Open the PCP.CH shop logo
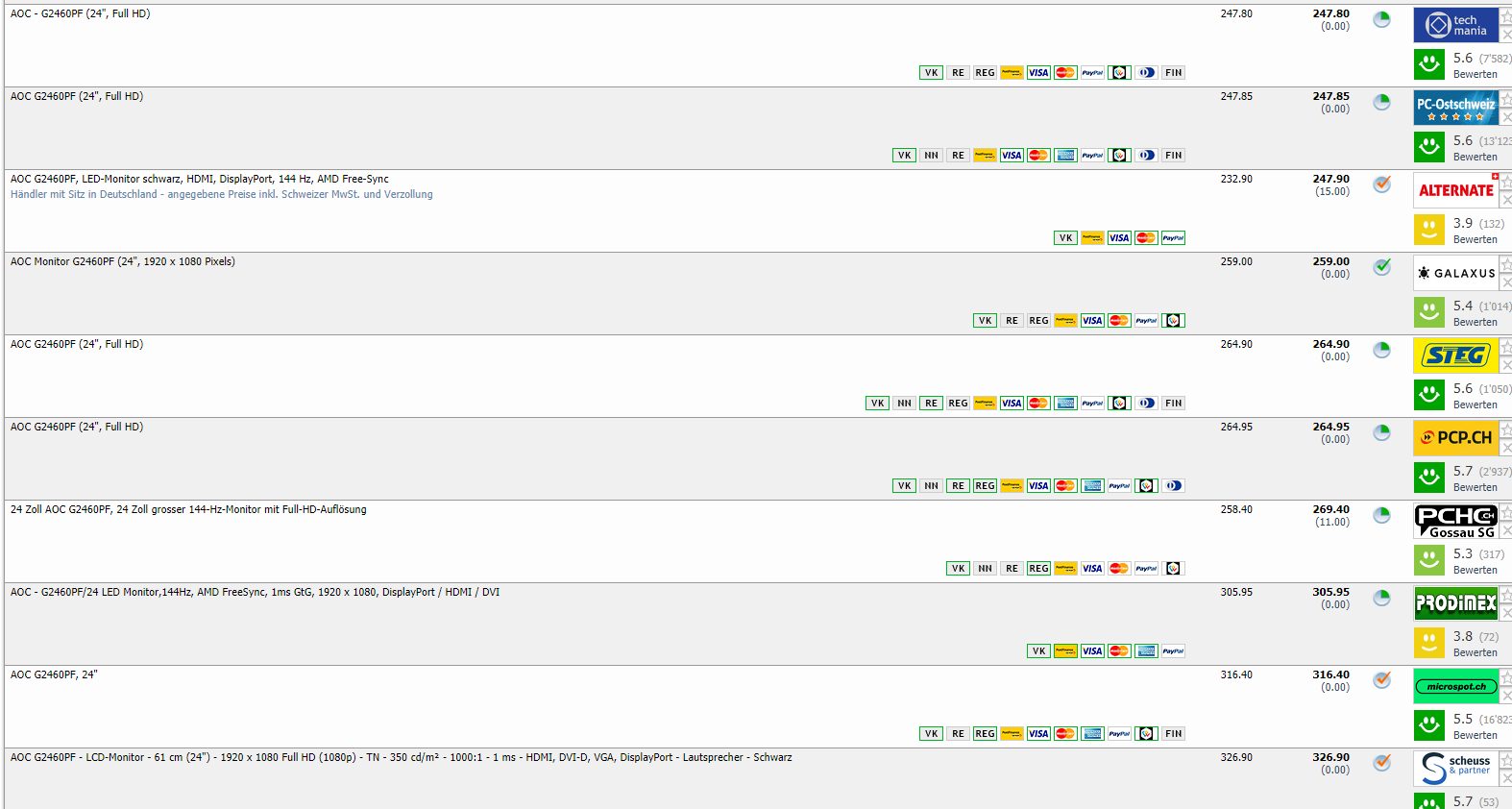Screen dimensions: 1512x809 (1455, 438)
